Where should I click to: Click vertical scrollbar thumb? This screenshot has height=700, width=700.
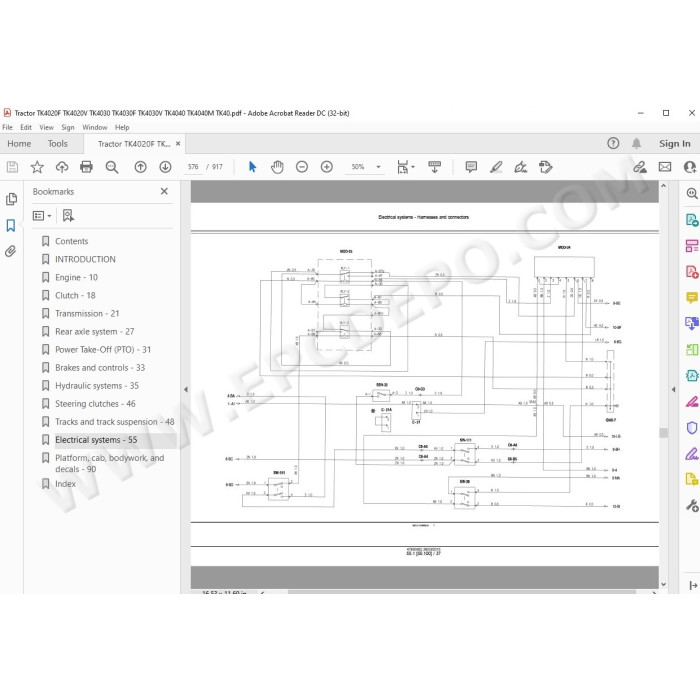pos(663,433)
